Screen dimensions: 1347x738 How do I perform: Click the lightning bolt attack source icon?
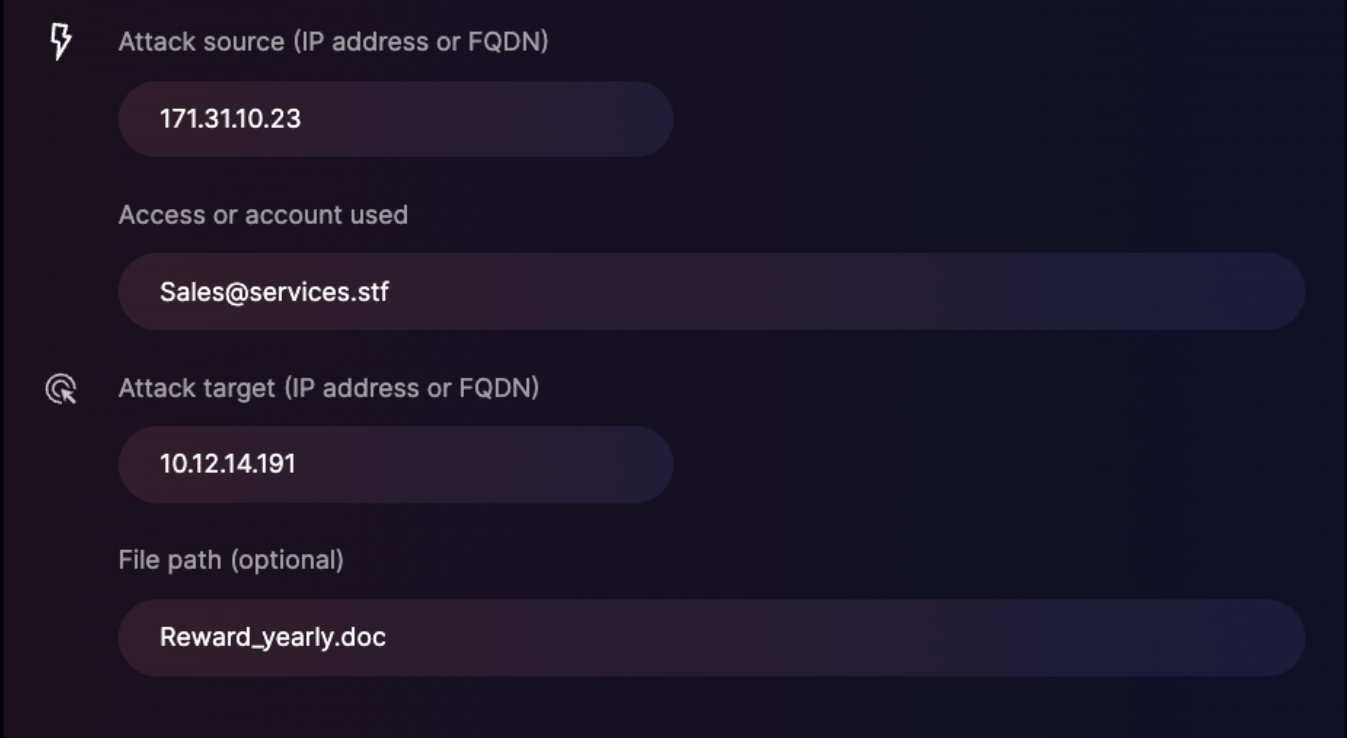tap(61, 41)
